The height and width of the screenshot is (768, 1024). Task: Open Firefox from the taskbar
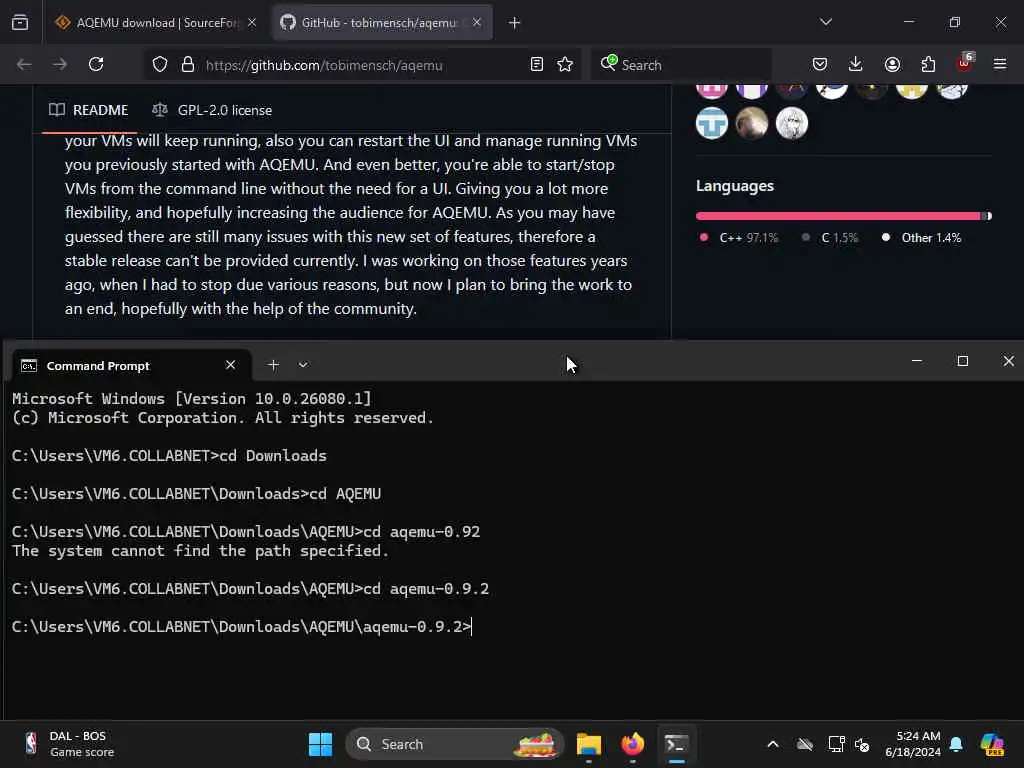click(632, 744)
